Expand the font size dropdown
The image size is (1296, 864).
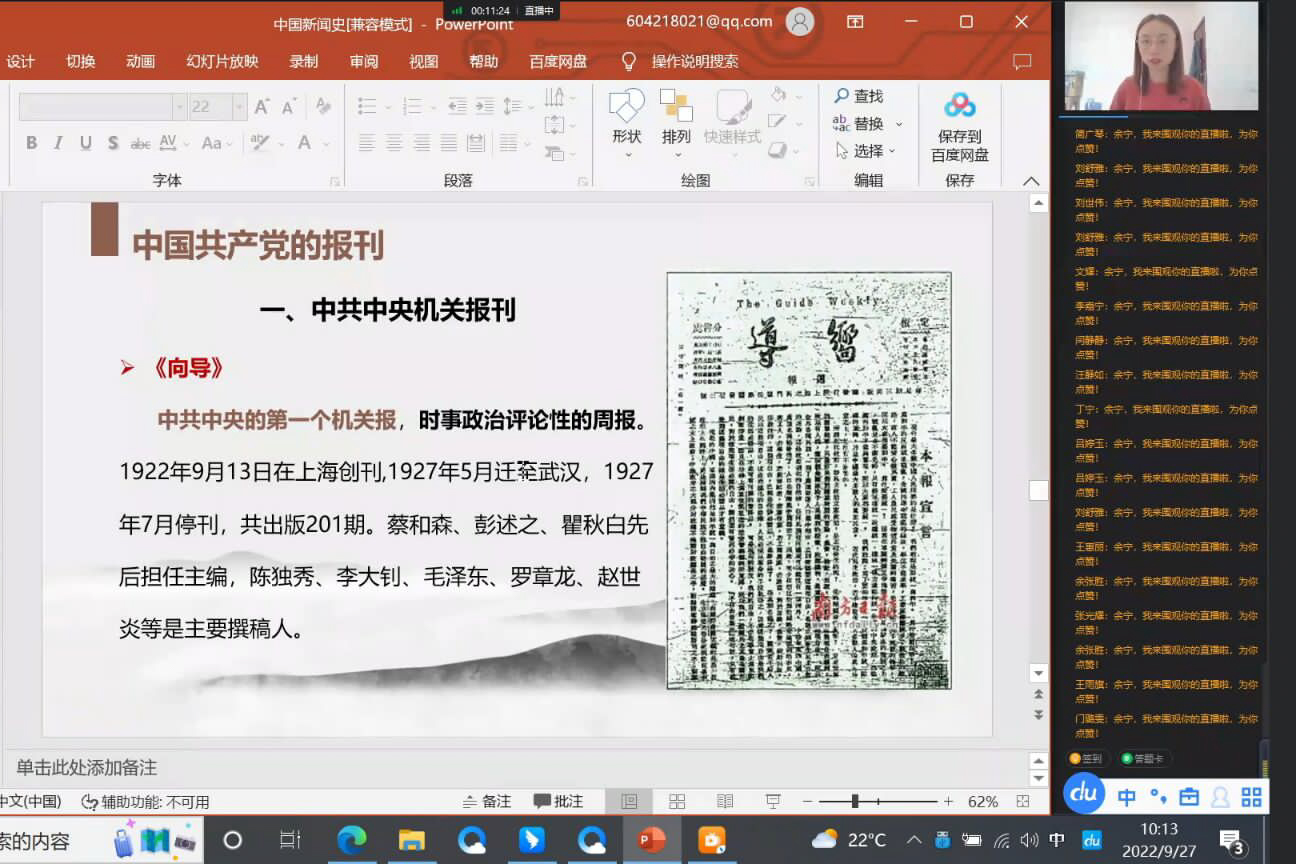pos(239,107)
